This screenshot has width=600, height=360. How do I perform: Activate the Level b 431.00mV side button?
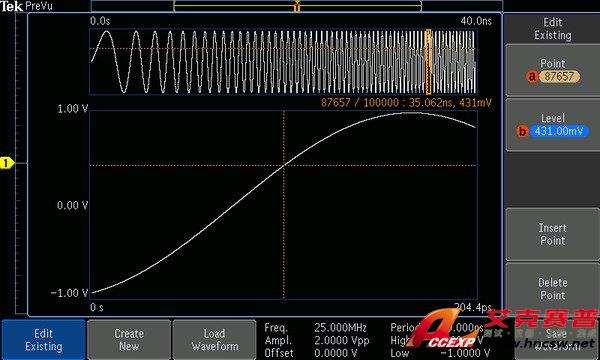(x=553, y=125)
